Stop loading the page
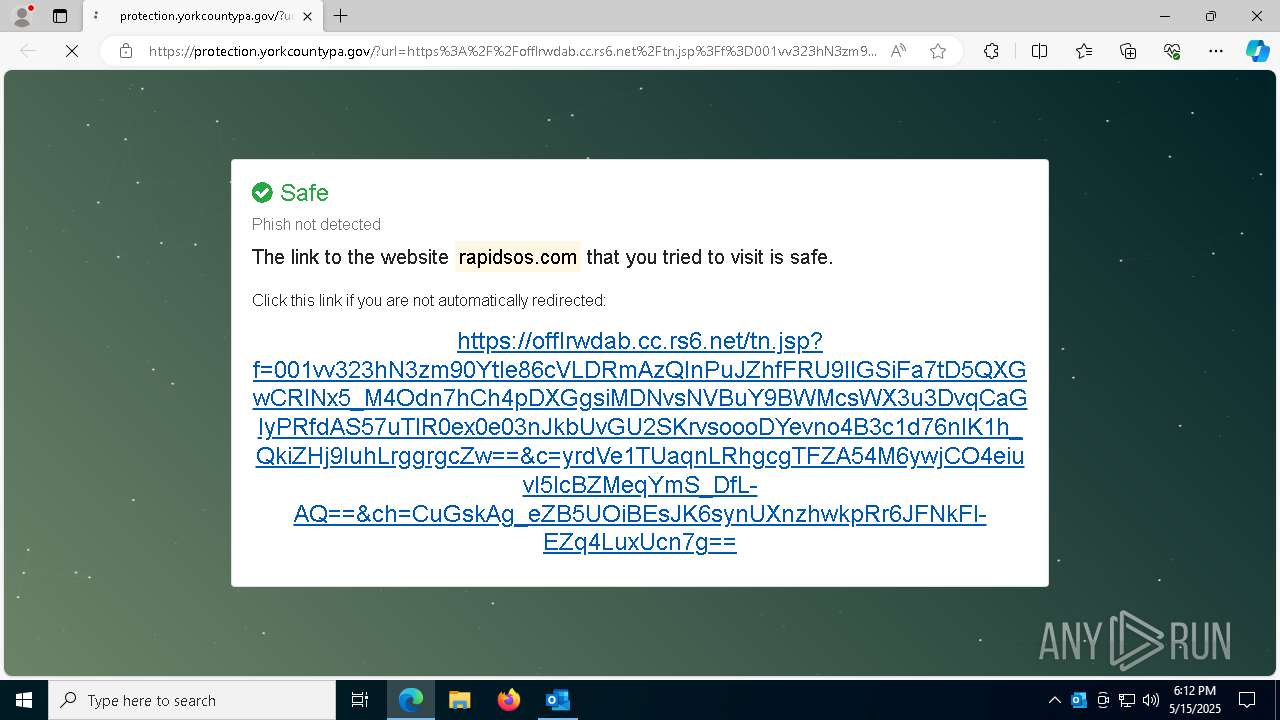Viewport: 1280px width, 720px height. (x=71, y=51)
